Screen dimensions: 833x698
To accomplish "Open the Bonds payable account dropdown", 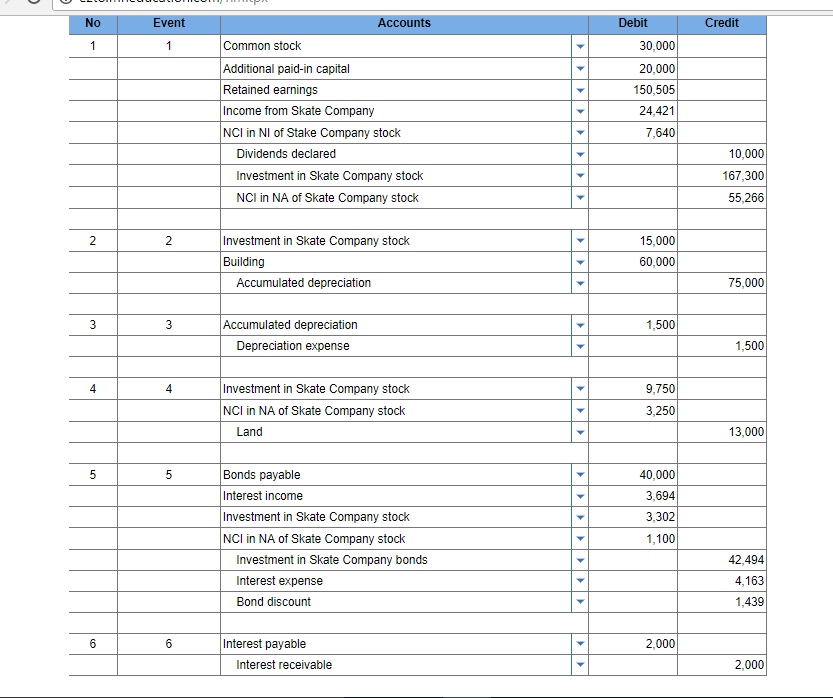I will click(x=580, y=474).
